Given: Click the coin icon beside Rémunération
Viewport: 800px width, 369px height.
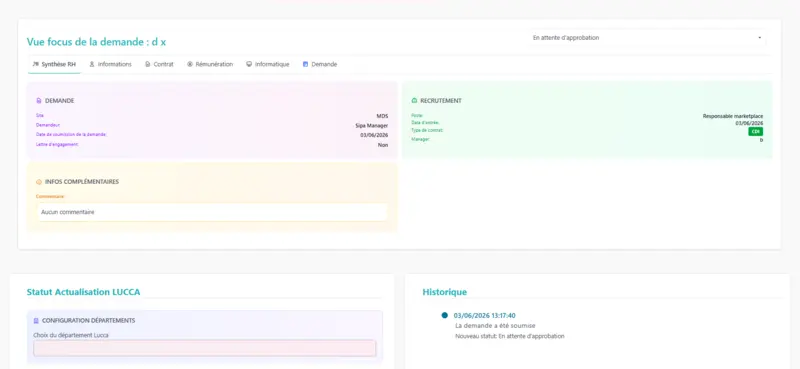Looking at the screenshot, I should pos(190,64).
